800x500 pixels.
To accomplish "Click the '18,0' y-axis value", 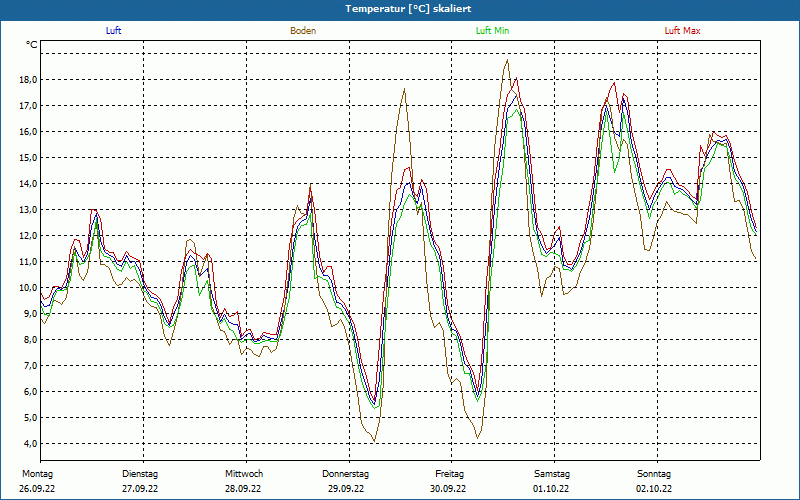I will pos(29,80).
